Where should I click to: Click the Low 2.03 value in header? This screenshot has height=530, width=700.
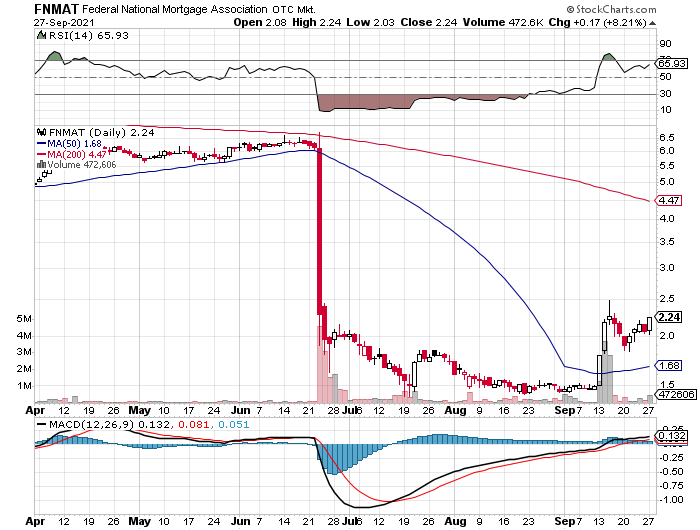coord(370,22)
